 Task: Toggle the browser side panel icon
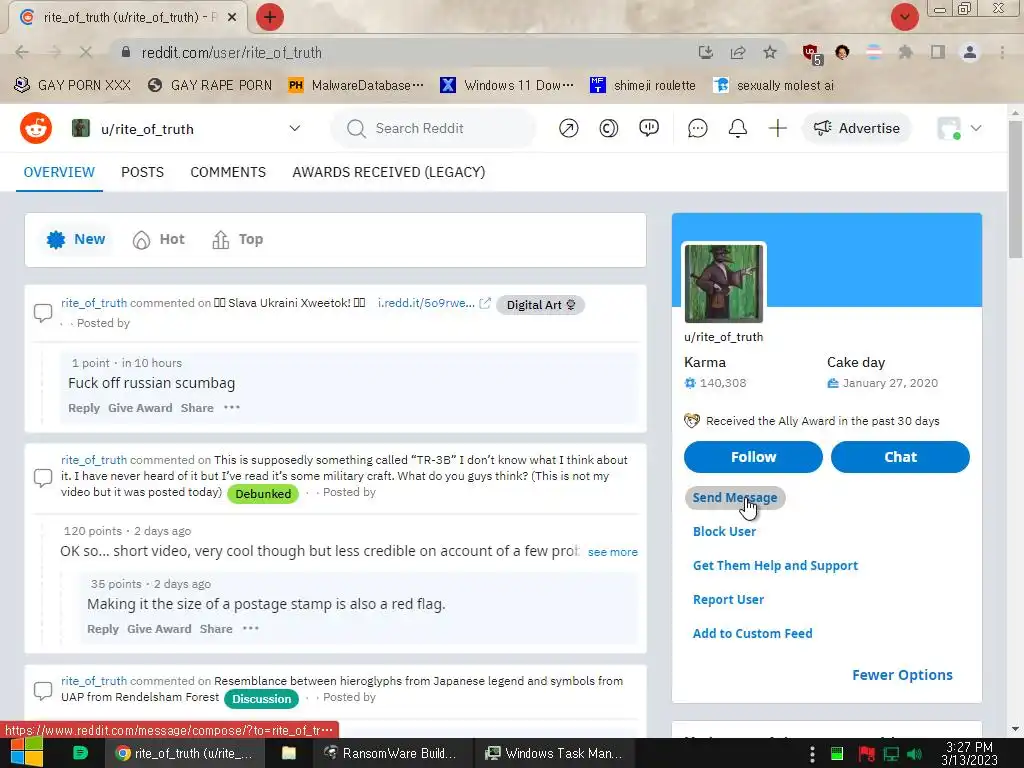tap(938, 52)
